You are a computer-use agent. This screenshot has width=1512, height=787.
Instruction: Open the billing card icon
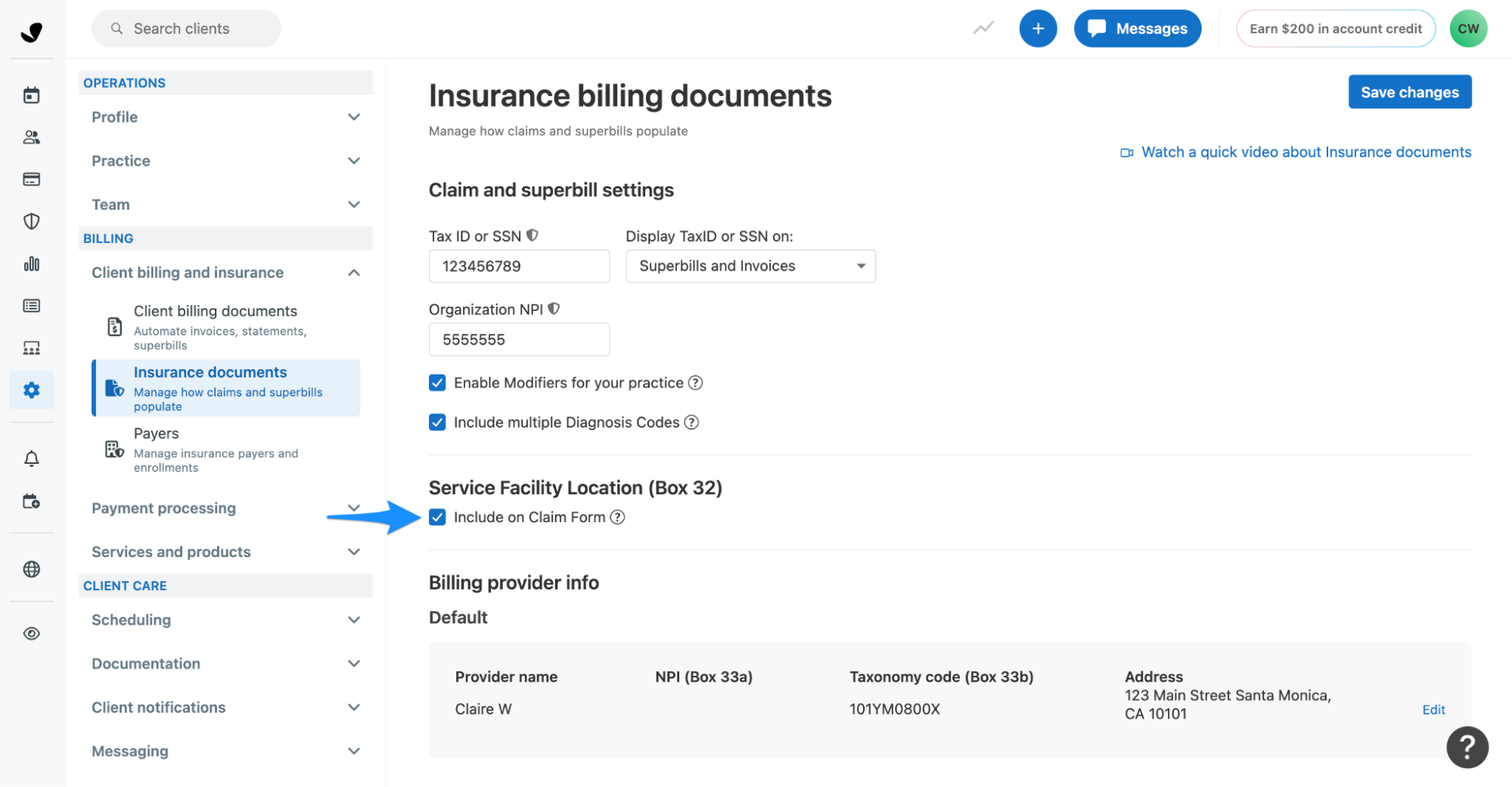tap(31, 179)
